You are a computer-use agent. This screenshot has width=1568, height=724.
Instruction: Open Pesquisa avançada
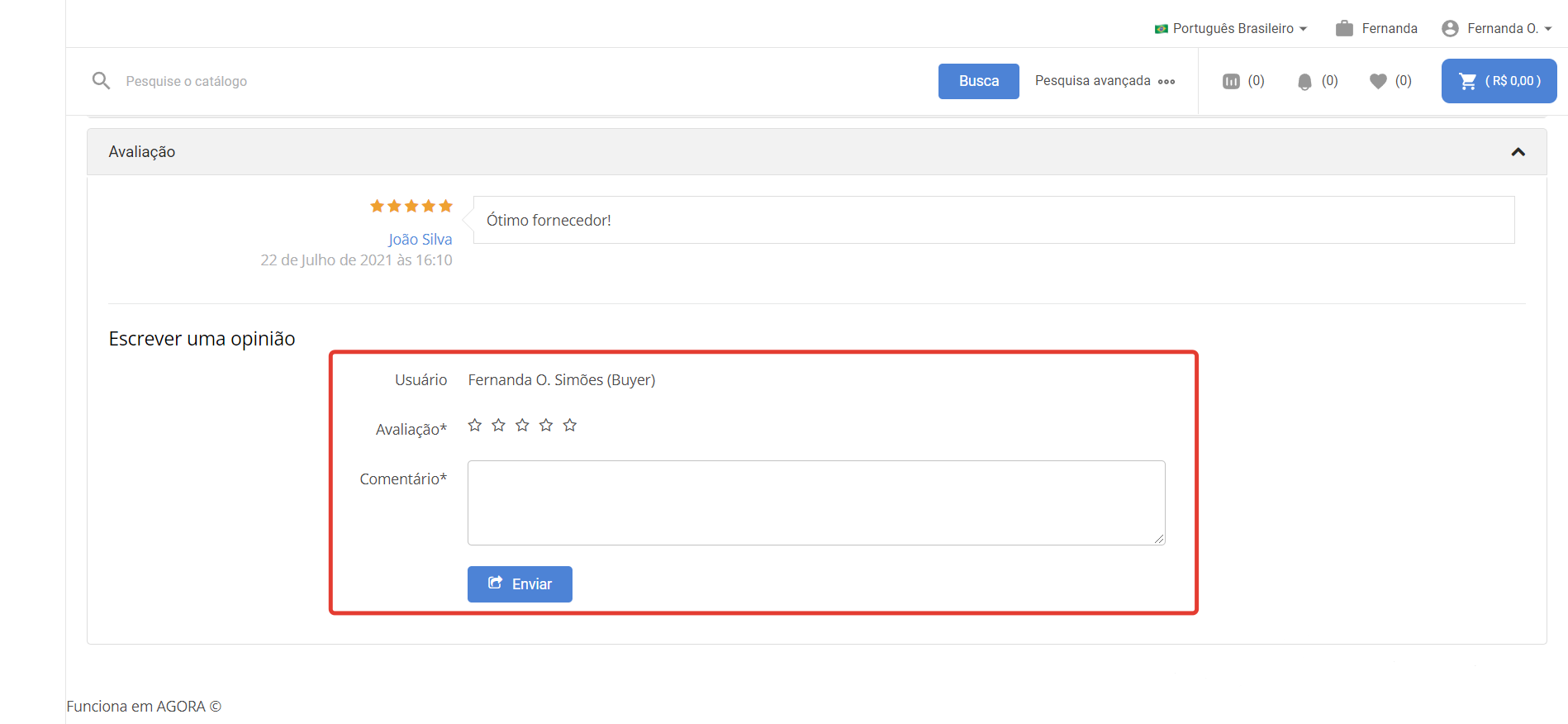click(x=1092, y=81)
